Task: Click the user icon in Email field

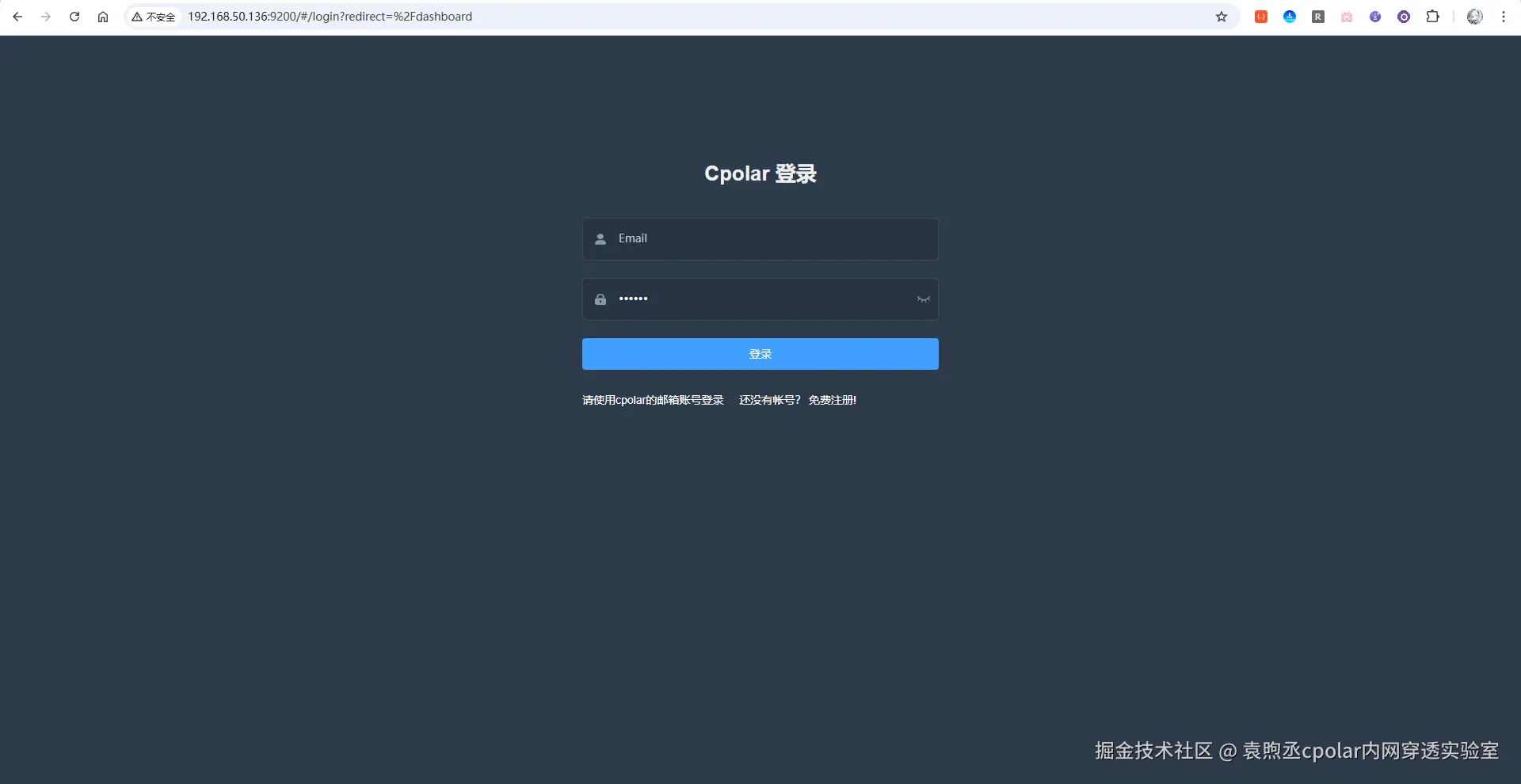Action: [600, 239]
